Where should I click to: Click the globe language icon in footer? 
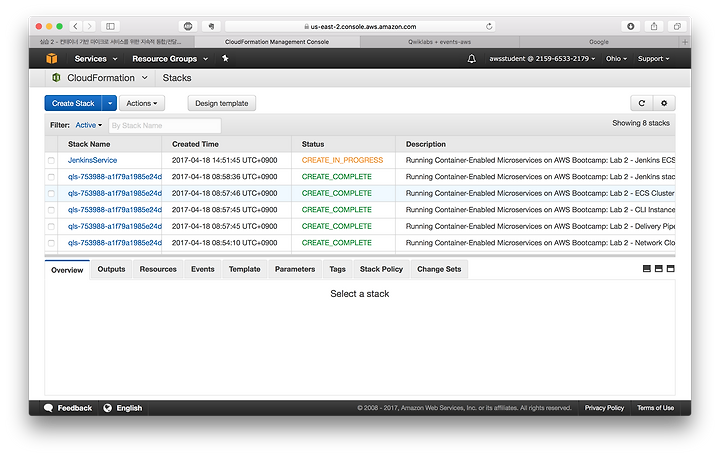(x=107, y=408)
